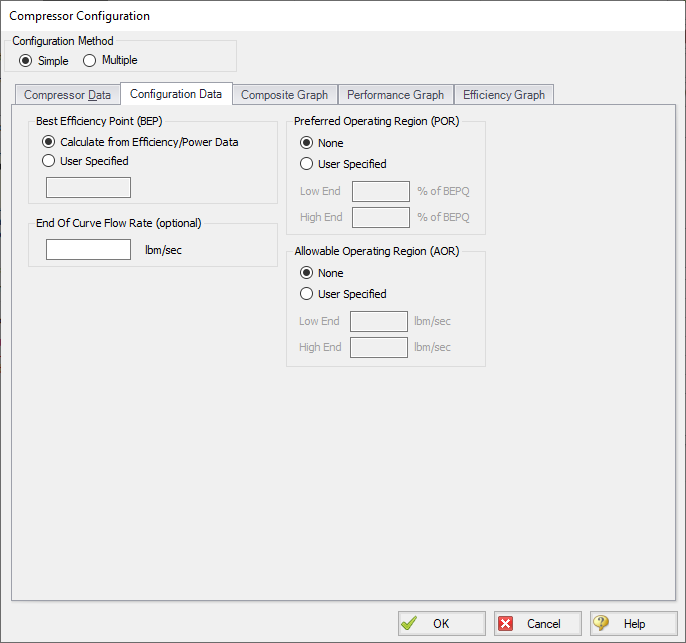Click the BEP user specified value field
The width and height of the screenshot is (686, 643).
tap(88, 187)
